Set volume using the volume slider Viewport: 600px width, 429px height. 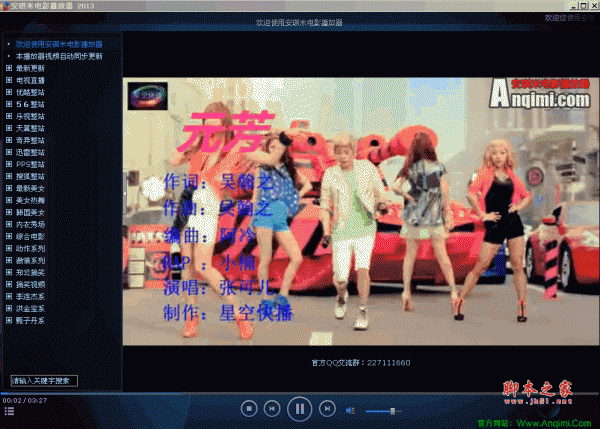point(384,411)
